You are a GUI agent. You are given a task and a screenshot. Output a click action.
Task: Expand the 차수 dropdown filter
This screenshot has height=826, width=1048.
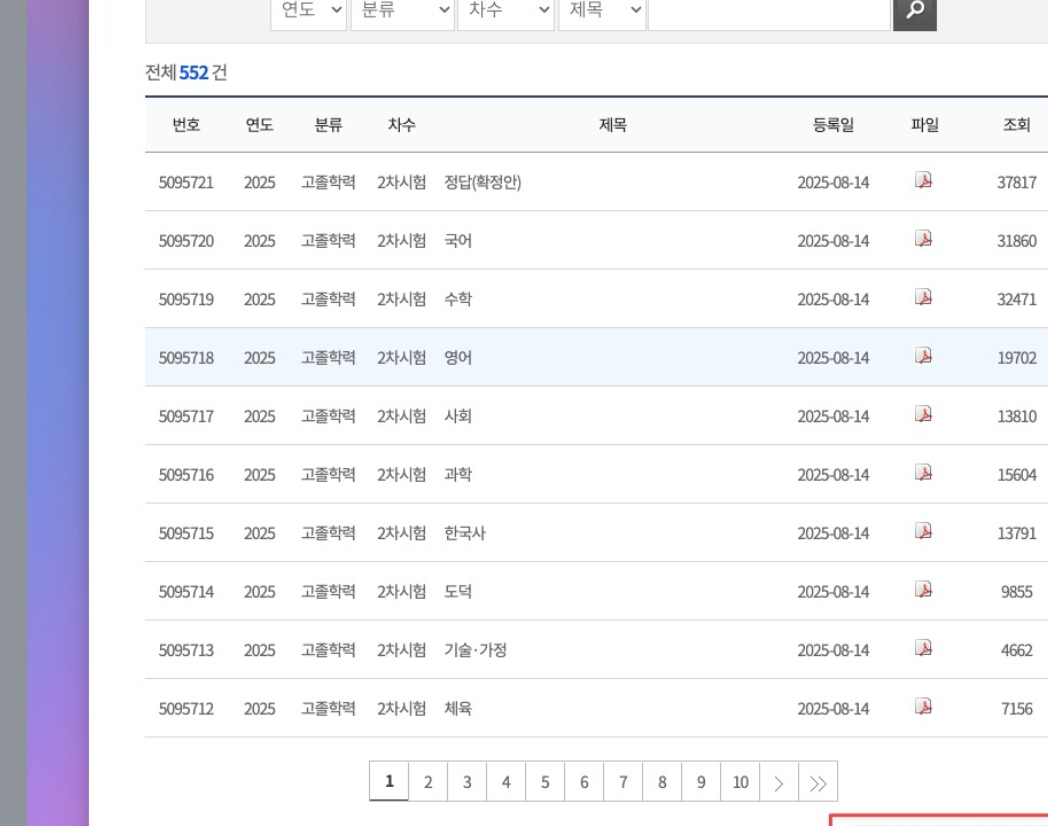tap(505, 11)
